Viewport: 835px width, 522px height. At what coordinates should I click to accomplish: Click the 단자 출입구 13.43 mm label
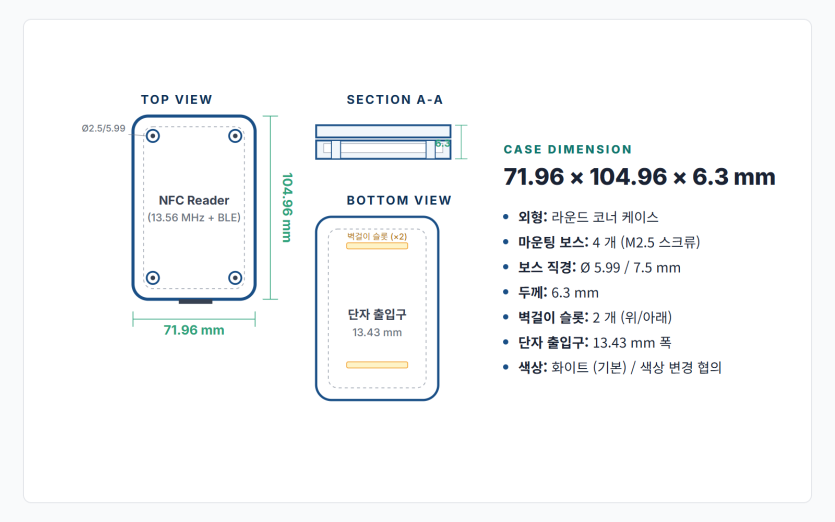pos(377,323)
